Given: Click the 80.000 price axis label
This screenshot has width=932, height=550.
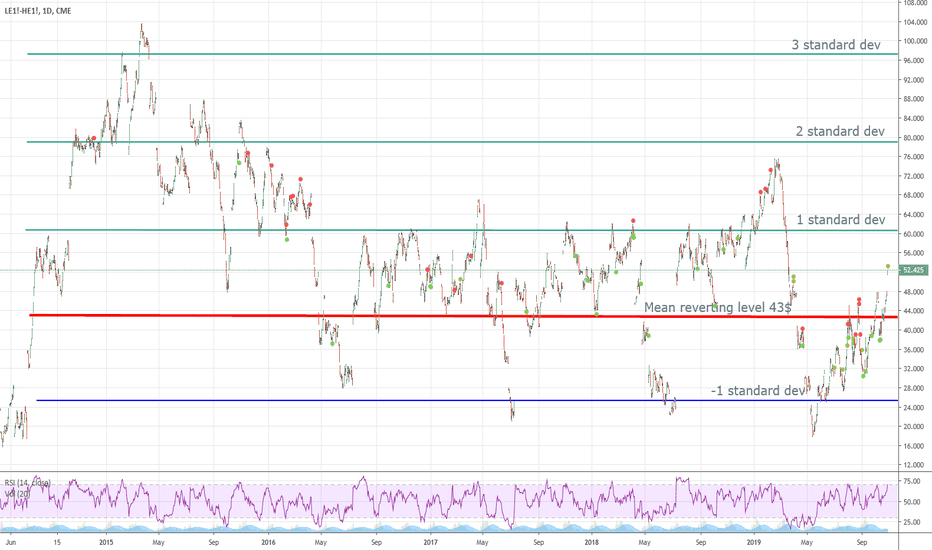Looking at the screenshot, I should click(x=915, y=137).
